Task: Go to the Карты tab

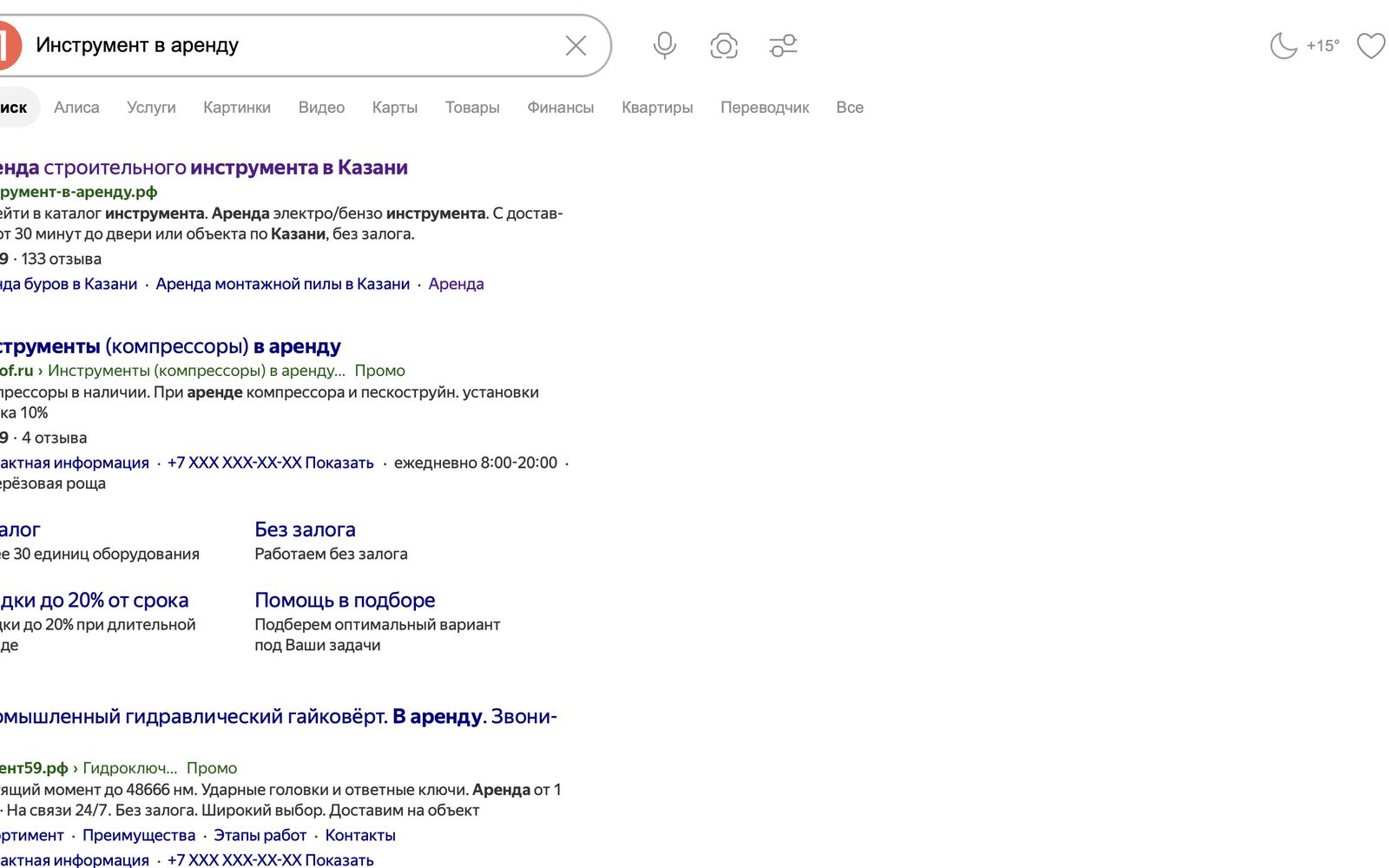Action: tap(395, 108)
